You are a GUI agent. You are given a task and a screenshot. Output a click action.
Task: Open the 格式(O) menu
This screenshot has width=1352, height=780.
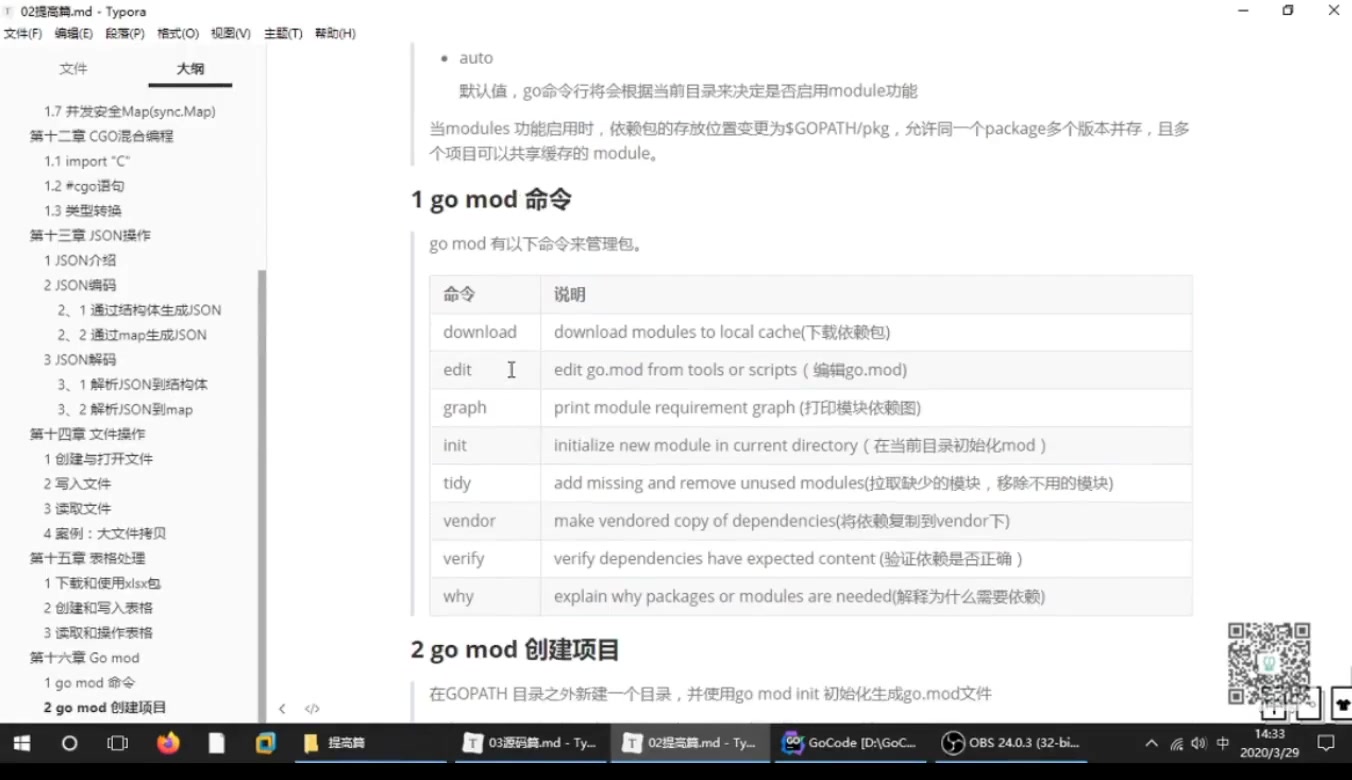tap(178, 33)
